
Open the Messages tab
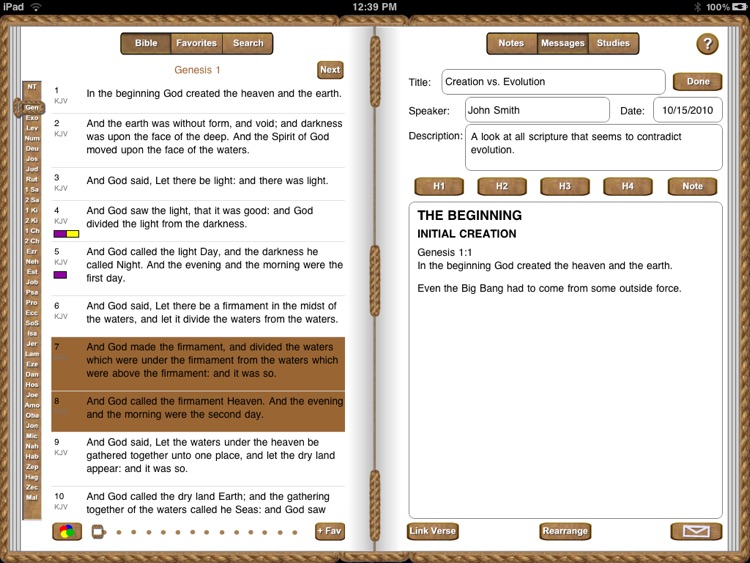(562, 43)
